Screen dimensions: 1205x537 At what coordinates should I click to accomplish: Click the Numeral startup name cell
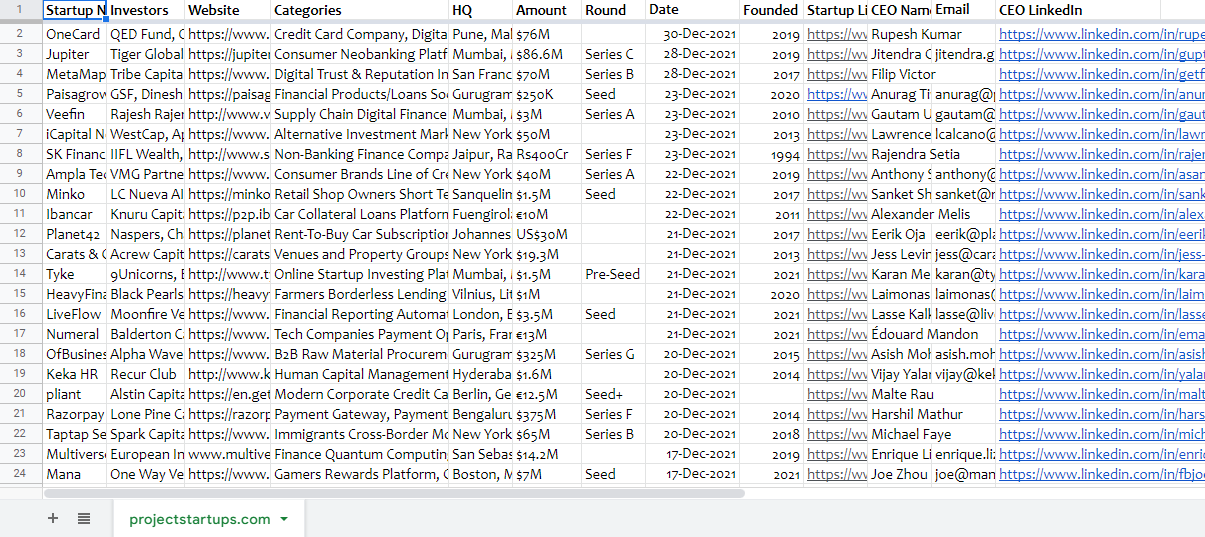coord(75,334)
